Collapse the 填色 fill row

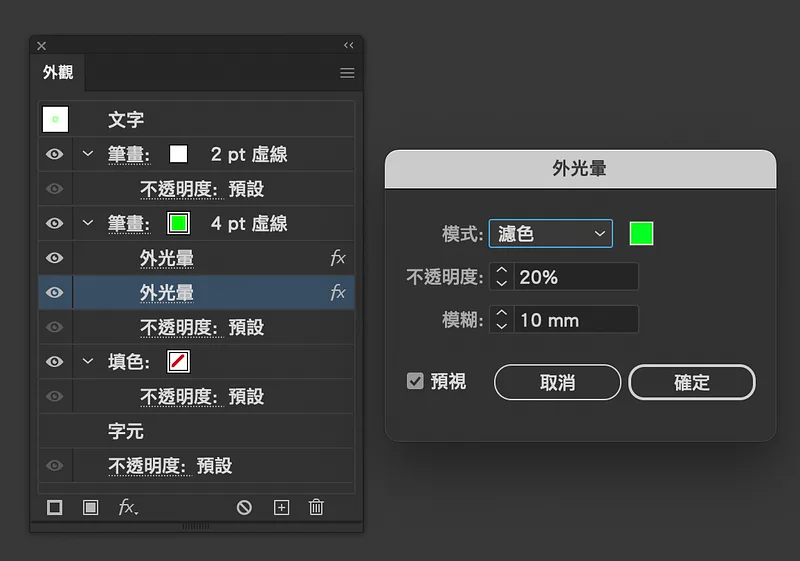(88, 361)
